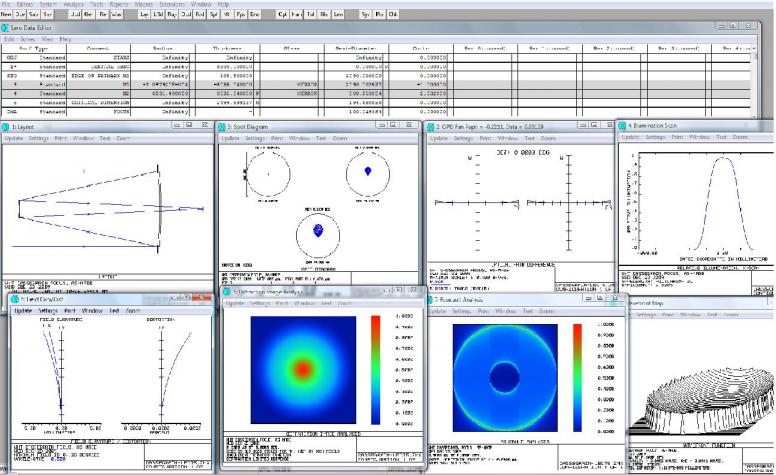Click the Fps toolbar button
The image size is (776, 475).
(x=241, y=14)
